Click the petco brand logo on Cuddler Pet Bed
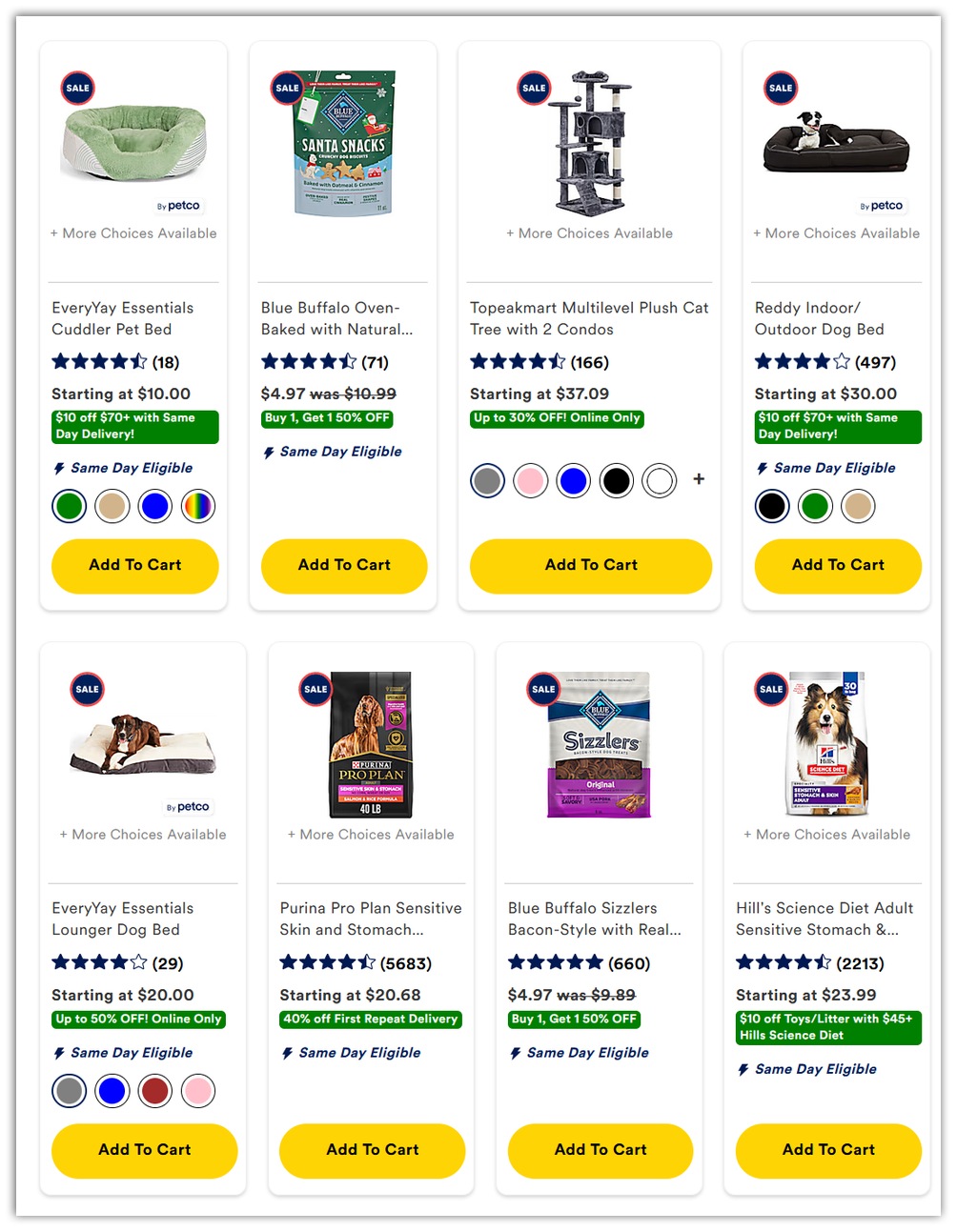Image resolution: width=957 pixels, height=1232 pixels. tap(178, 206)
